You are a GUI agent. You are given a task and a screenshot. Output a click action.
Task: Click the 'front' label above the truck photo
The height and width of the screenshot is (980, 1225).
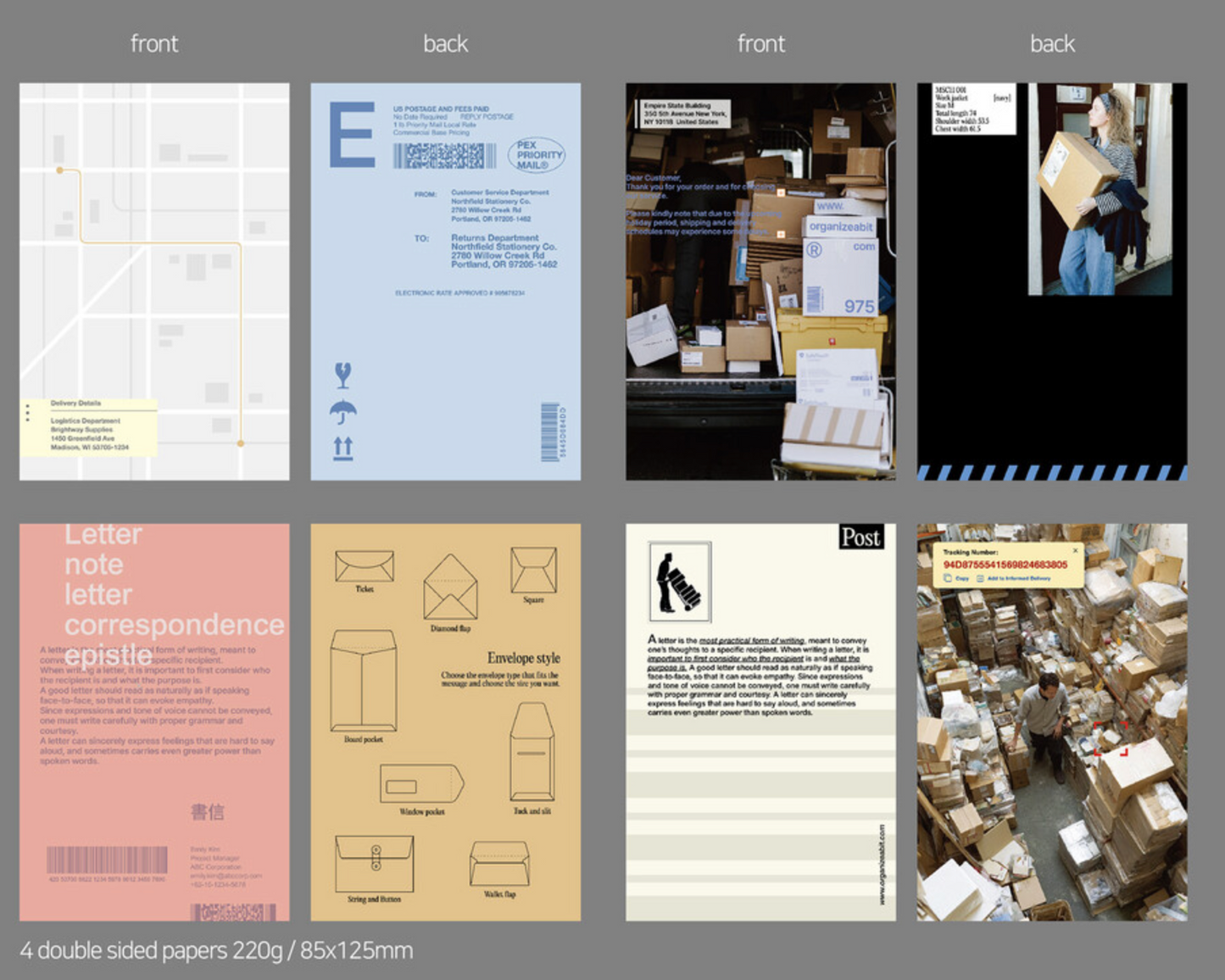point(760,43)
